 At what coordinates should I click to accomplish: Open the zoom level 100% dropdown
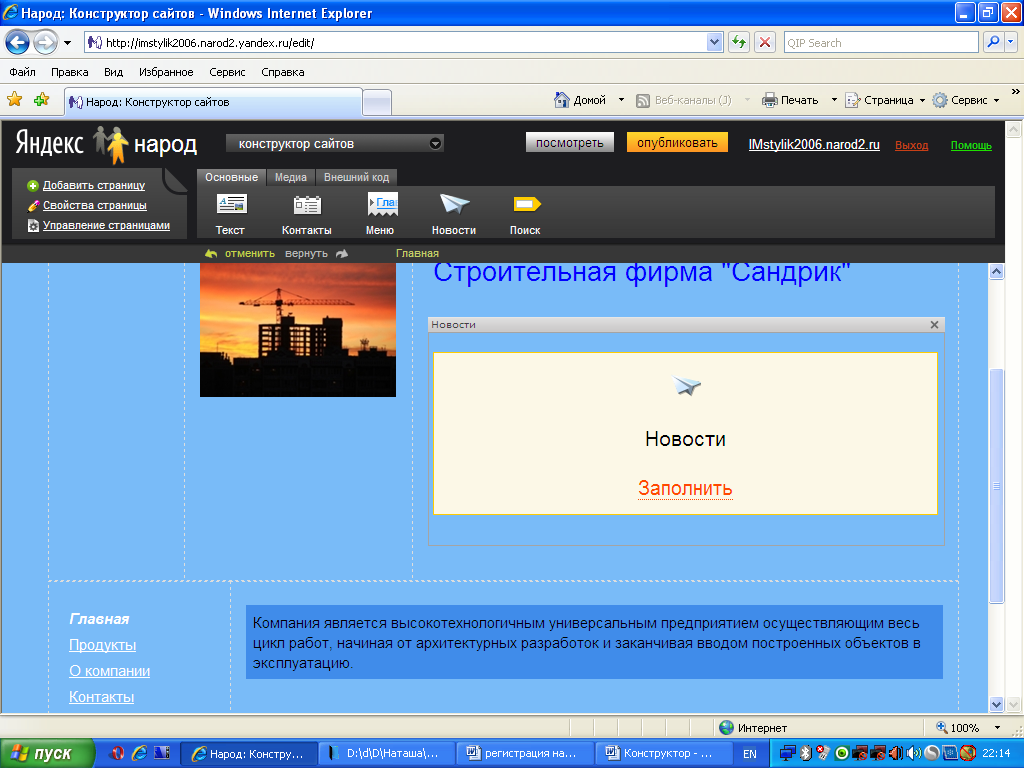pyautogui.click(x=997, y=728)
